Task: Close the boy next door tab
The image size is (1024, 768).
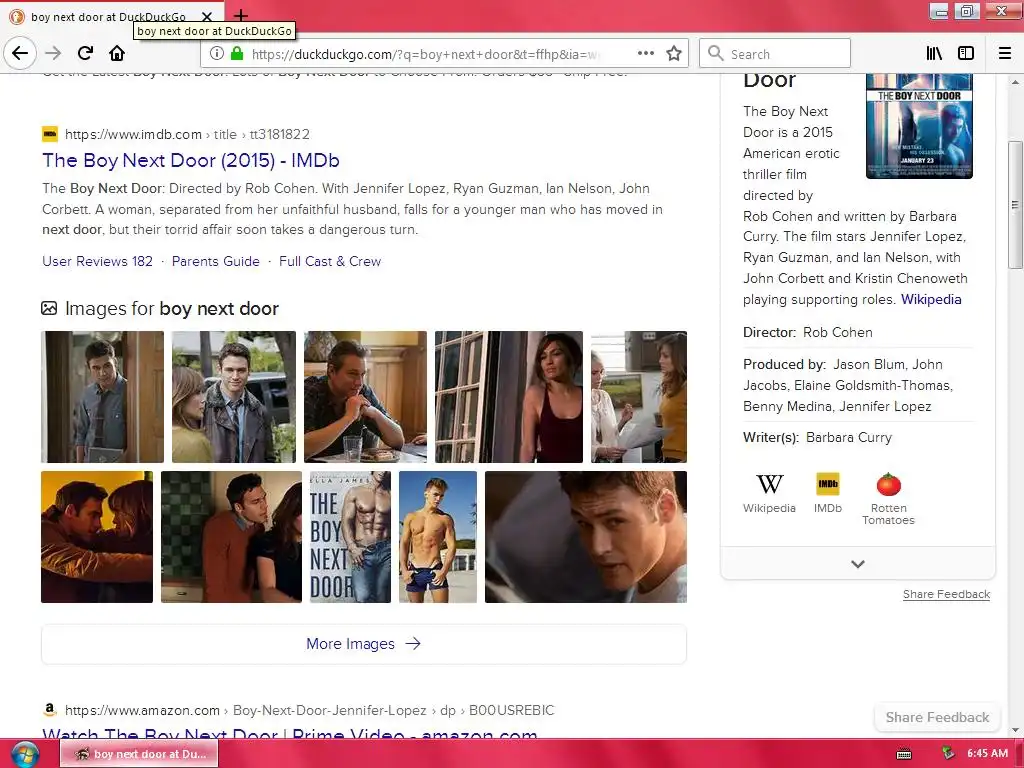Action: (206, 16)
